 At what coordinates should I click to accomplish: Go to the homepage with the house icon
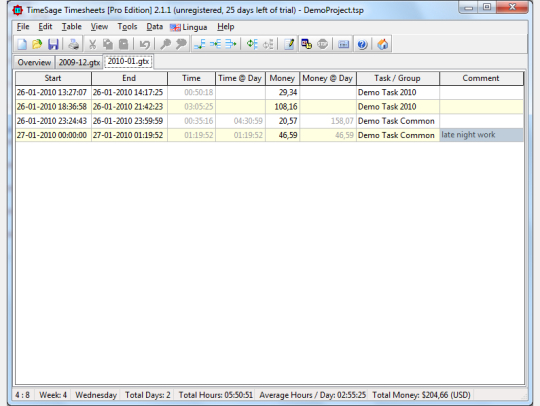click(383, 44)
